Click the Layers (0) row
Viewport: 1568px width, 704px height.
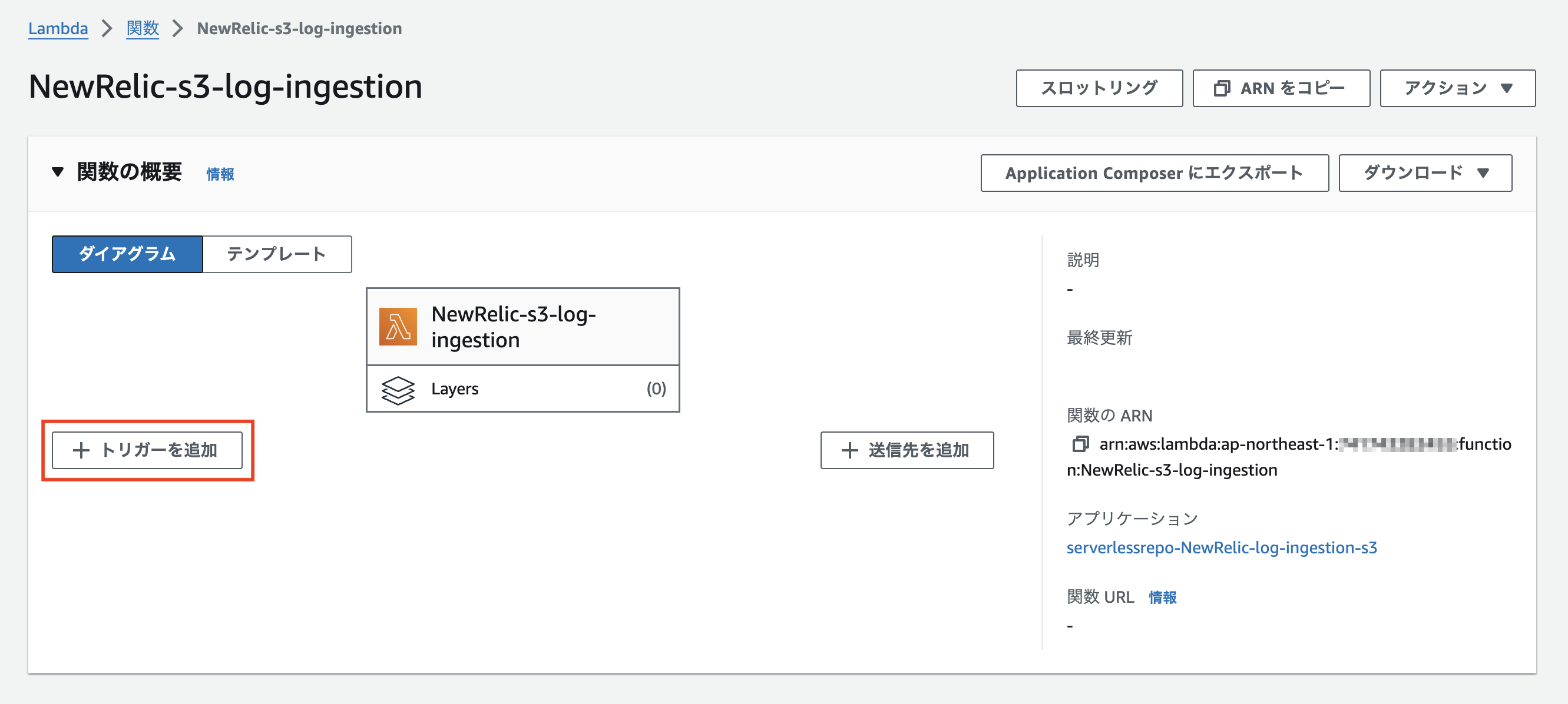pyautogui.click(x=522, y=389)
